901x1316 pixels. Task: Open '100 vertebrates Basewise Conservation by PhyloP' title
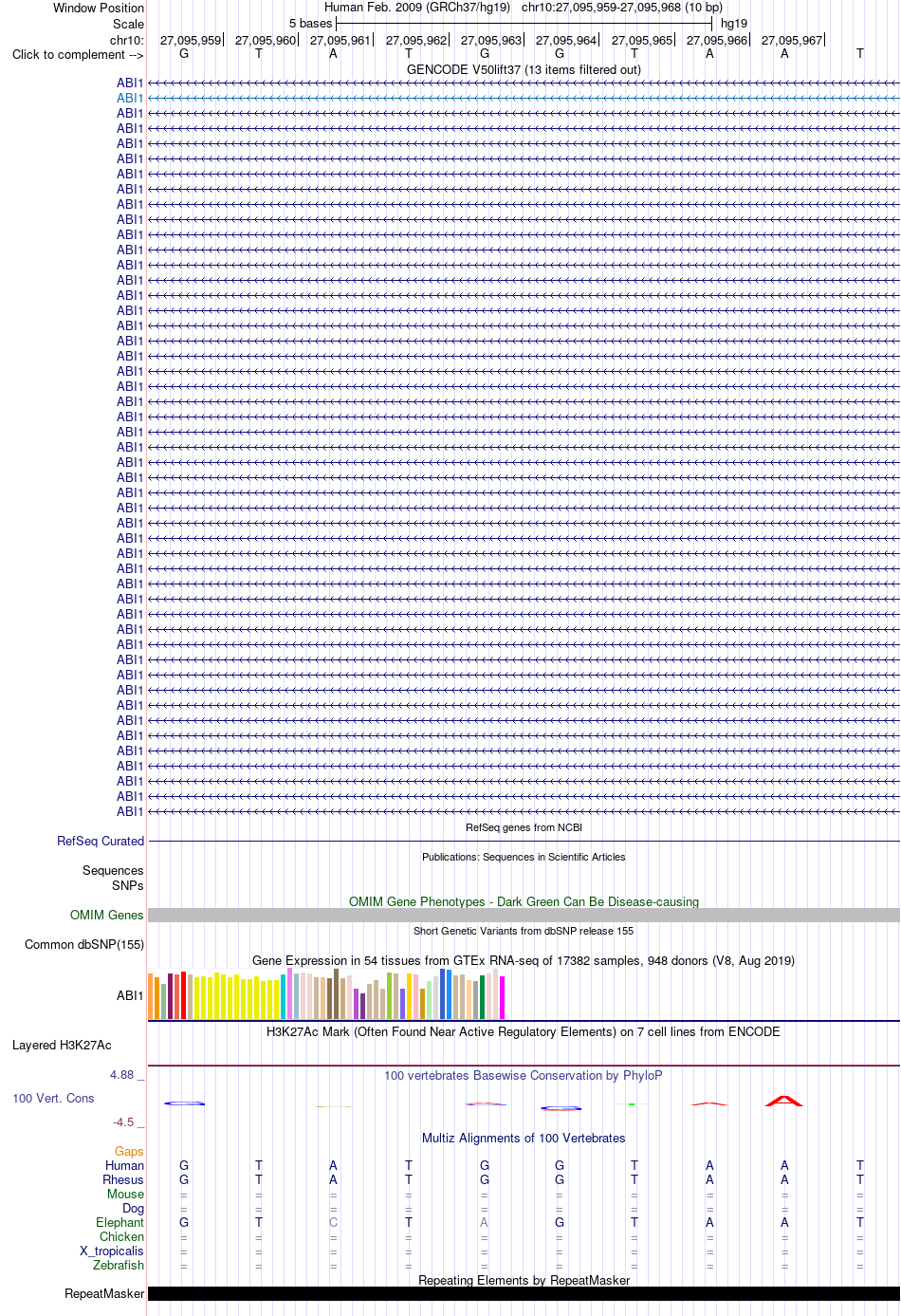click(524, 1075)
